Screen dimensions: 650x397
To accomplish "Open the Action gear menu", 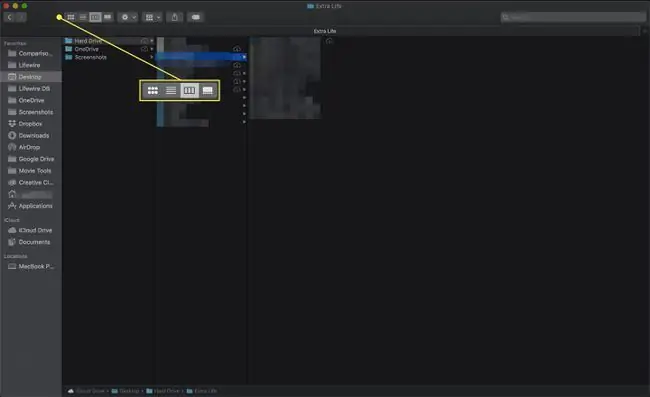I will point(127,17).
